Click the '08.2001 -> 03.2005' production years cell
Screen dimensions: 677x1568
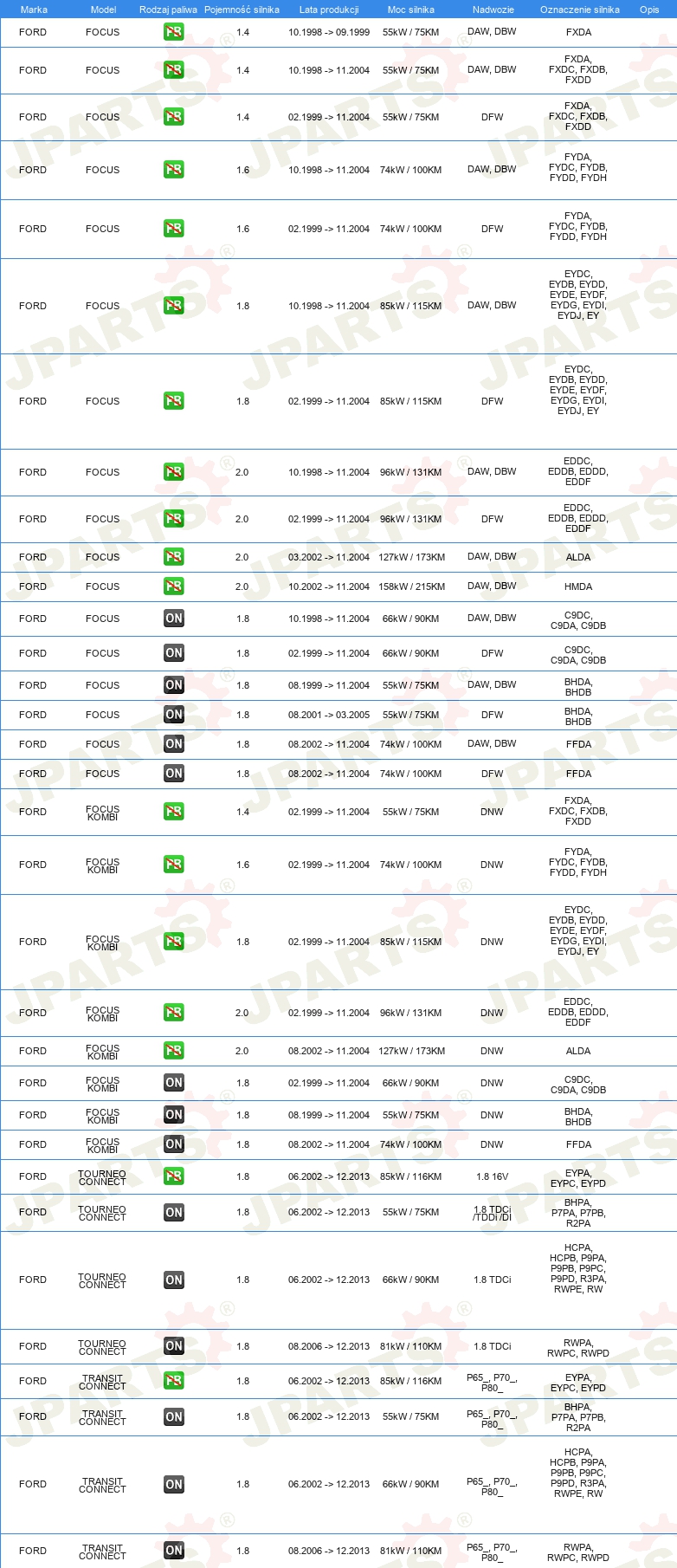(329, 715)
